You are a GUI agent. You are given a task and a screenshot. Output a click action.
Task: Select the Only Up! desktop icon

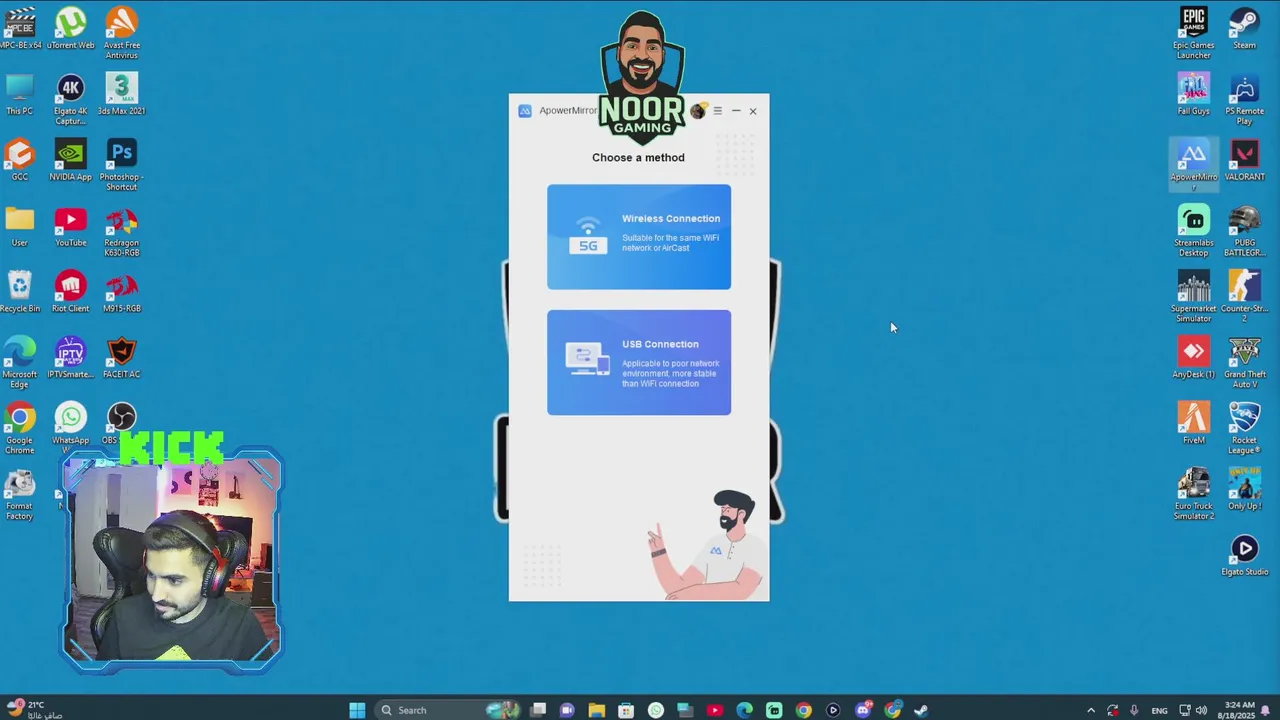click(x=1244, y=490)
